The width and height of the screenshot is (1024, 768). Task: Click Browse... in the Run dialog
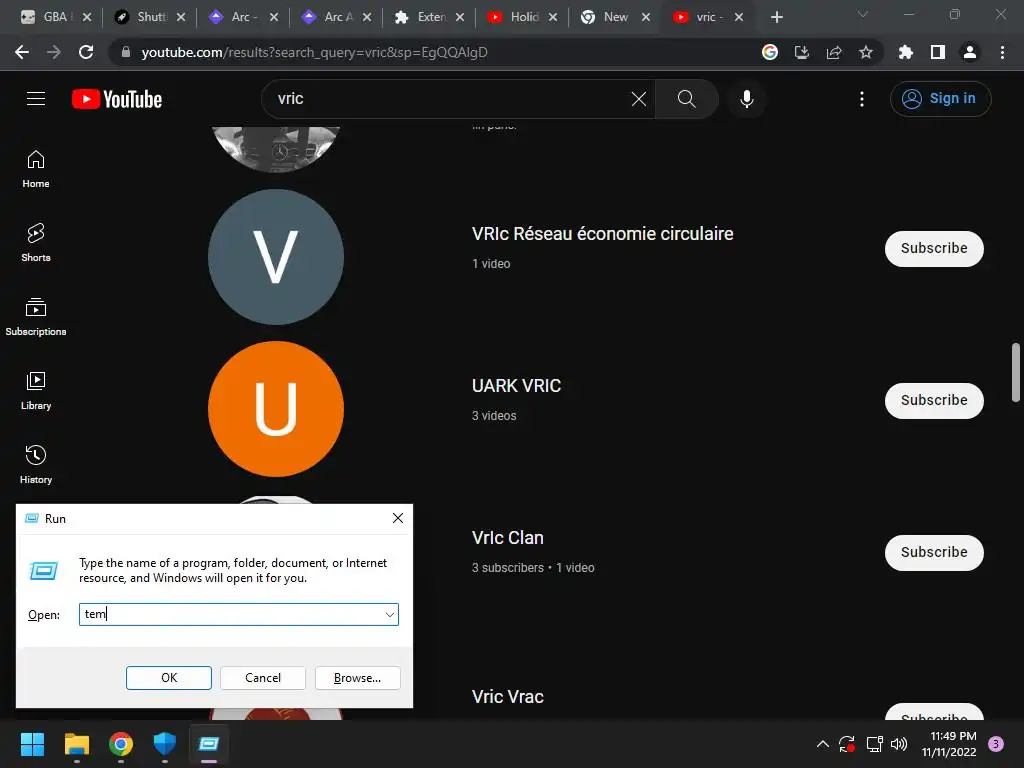(x=357, y=678)
